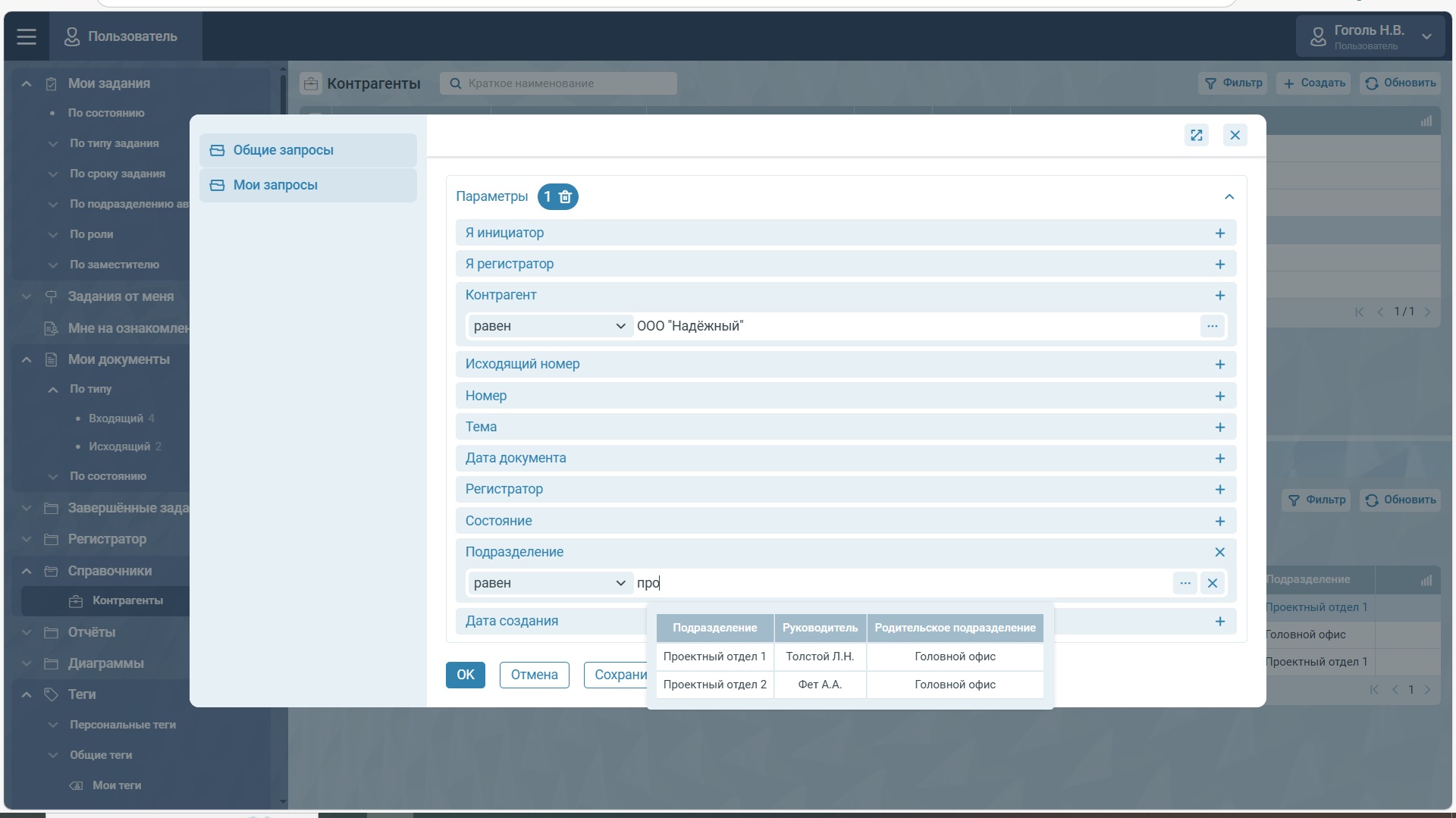Open the Подразделение condition dropdown
The height and width of the screenshot is (818, 1456).
549,583
